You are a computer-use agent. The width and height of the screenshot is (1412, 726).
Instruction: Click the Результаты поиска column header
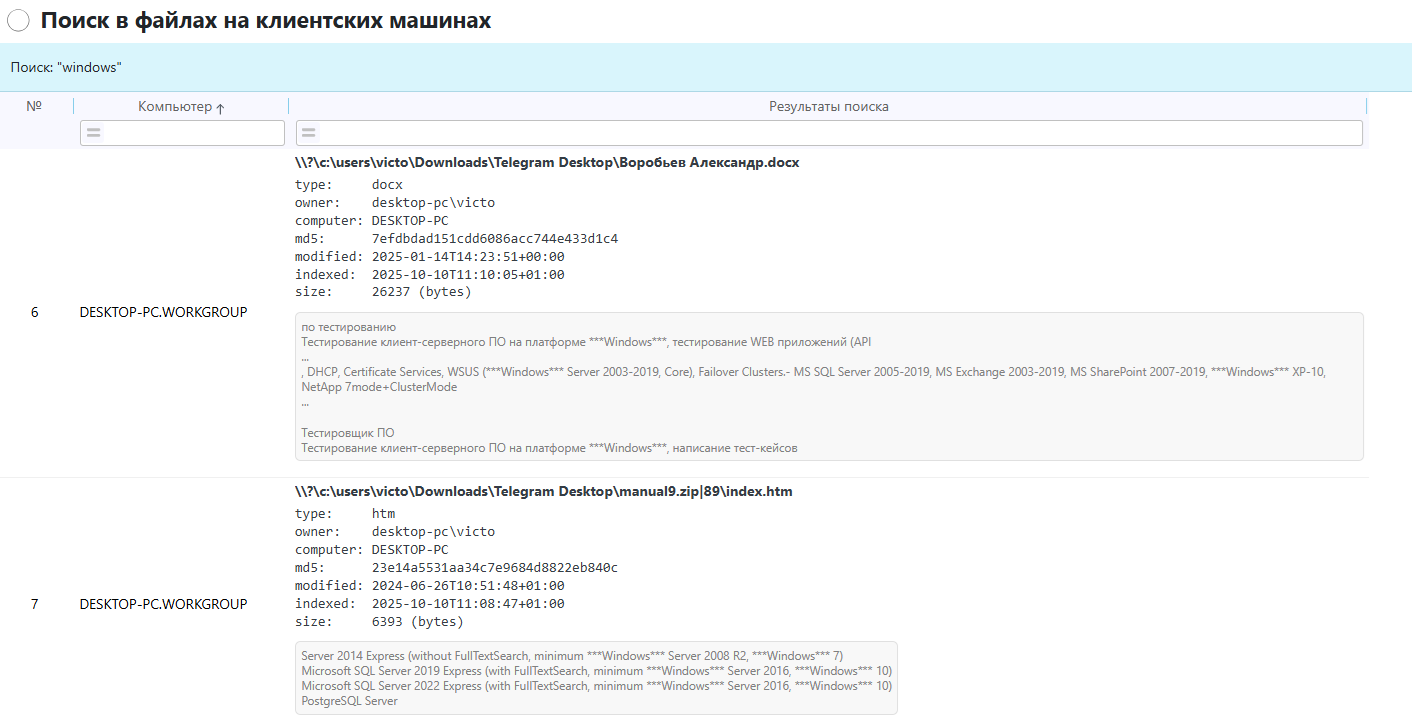(827, 107)
